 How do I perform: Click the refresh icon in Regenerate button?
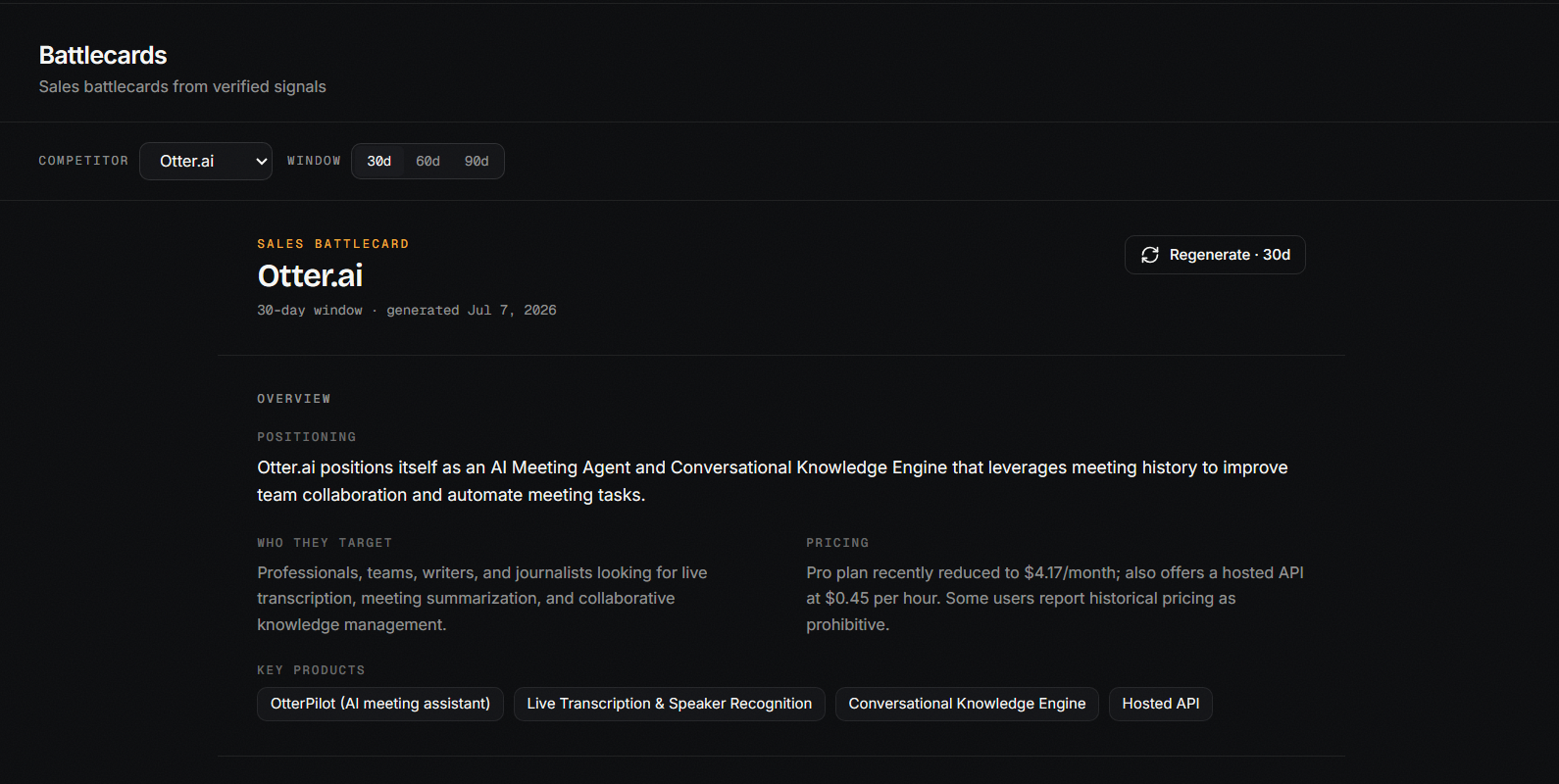click(x=1150, y=255)
